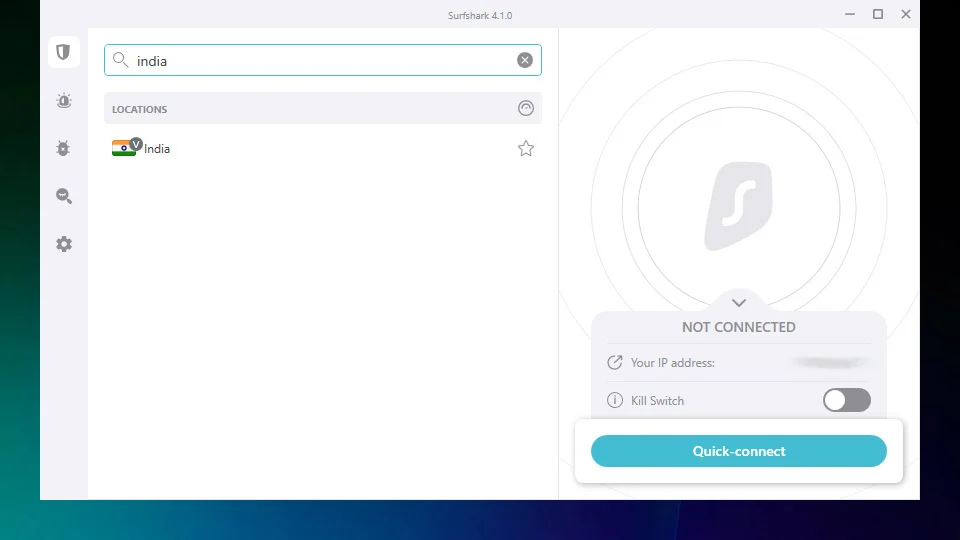
Task: Click the LOCATIONS header label
Action: click(140, 110)
